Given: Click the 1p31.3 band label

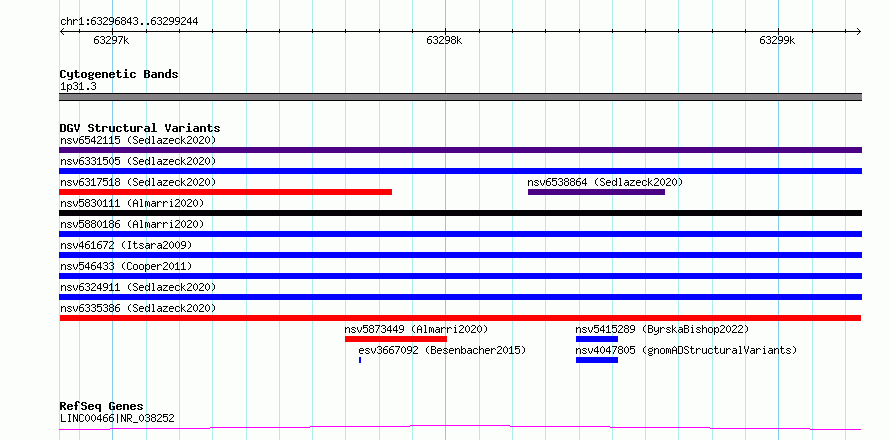Looking at the screenshot, I should 78,87.
